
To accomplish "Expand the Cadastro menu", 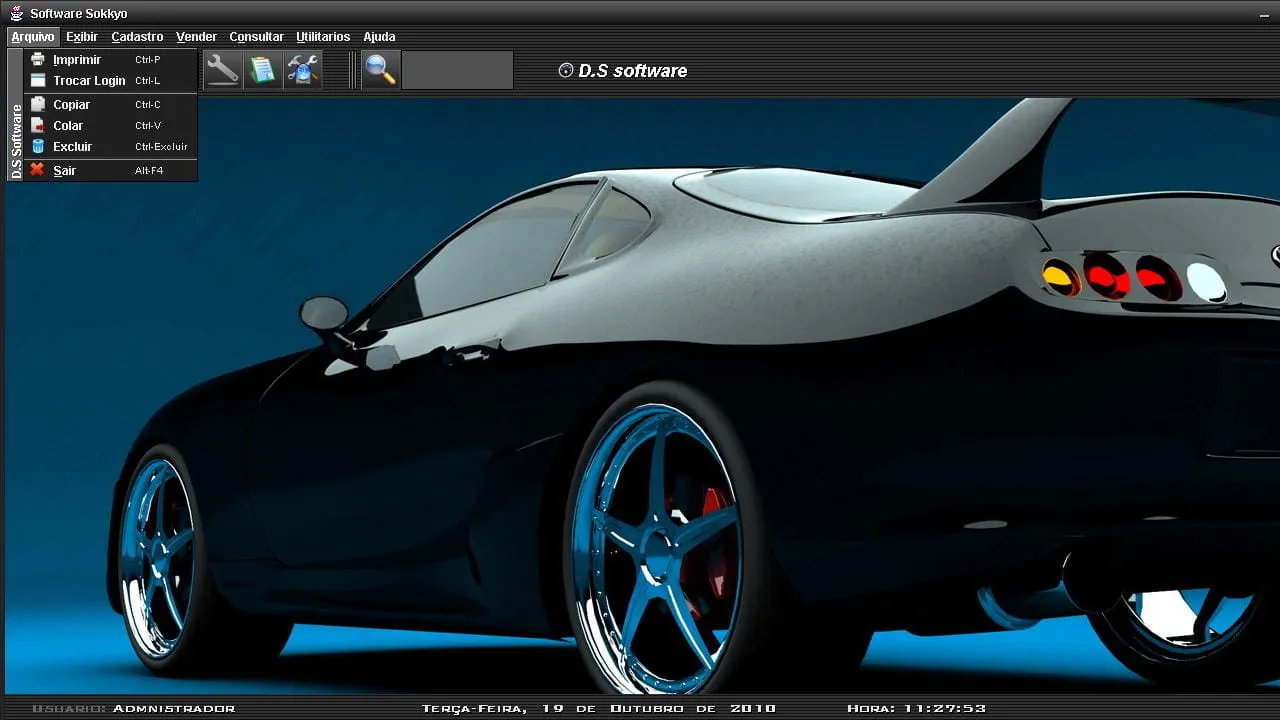I will pos(137,37).
